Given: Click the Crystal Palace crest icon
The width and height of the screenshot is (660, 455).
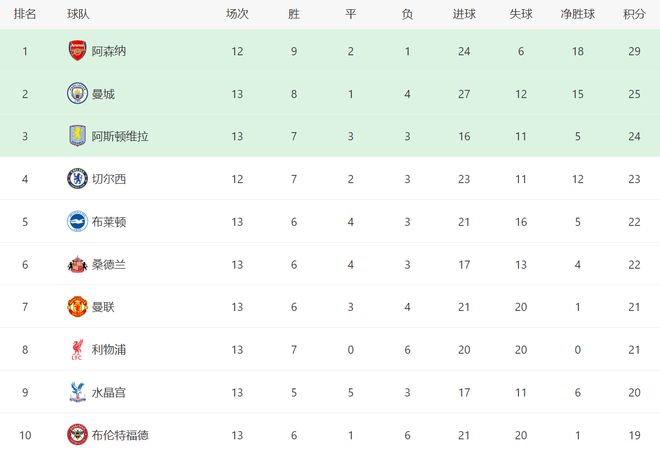Looking at the screenshot, I should coord(77,393).
